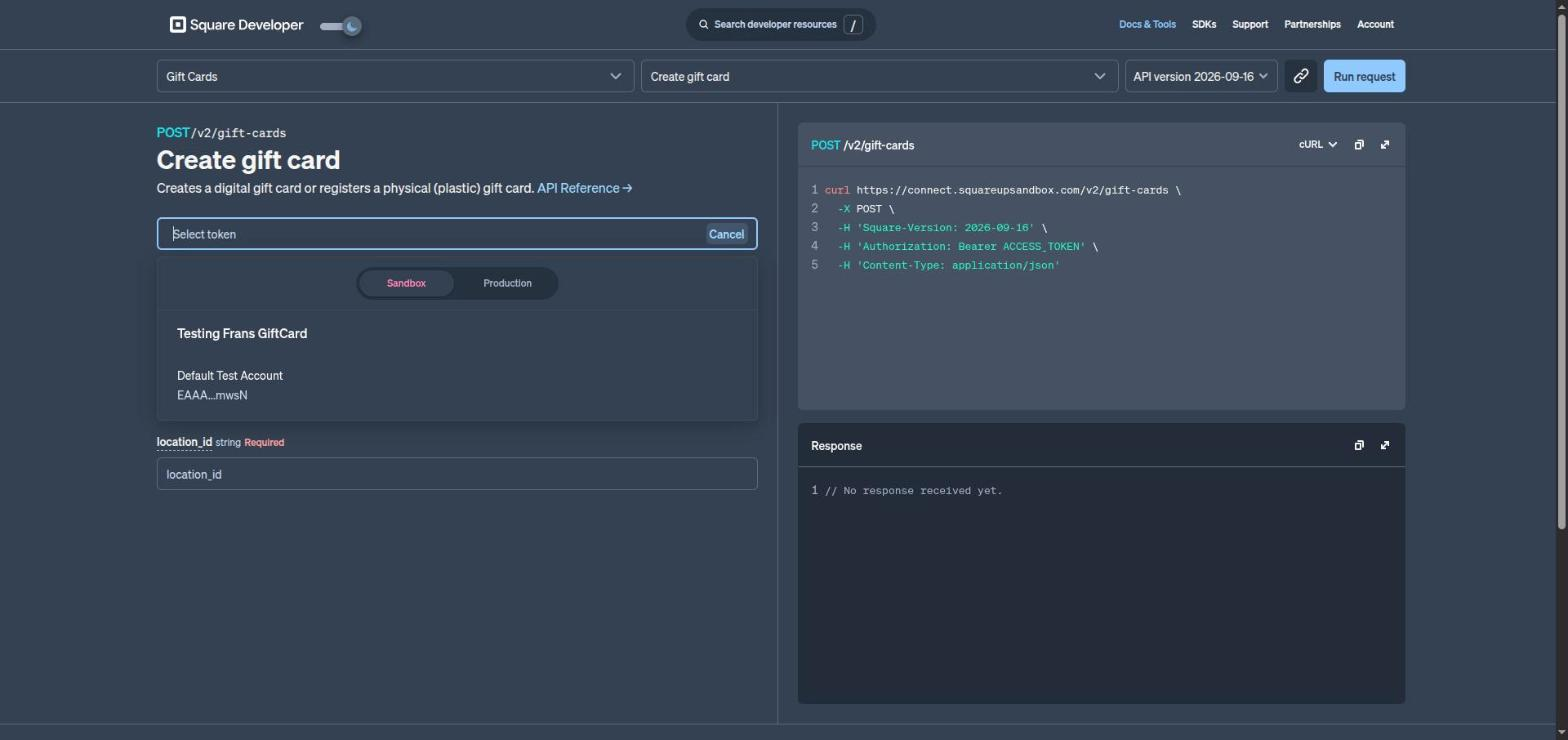Click the Square Developer logo icon
This screenshot has width=1568, height=740.
(177, 25)
